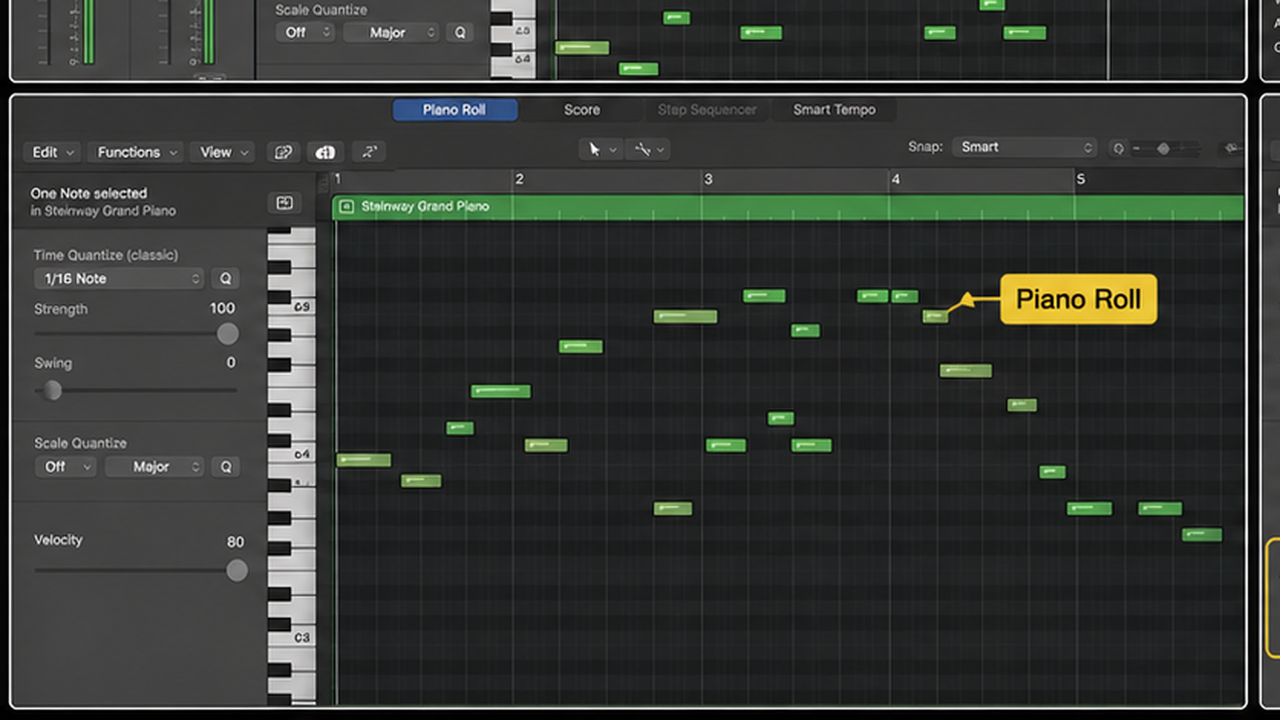Screen dimensions: 1280x720
Task: Select the first note at bar 1
Action: (x=364, y=460)
